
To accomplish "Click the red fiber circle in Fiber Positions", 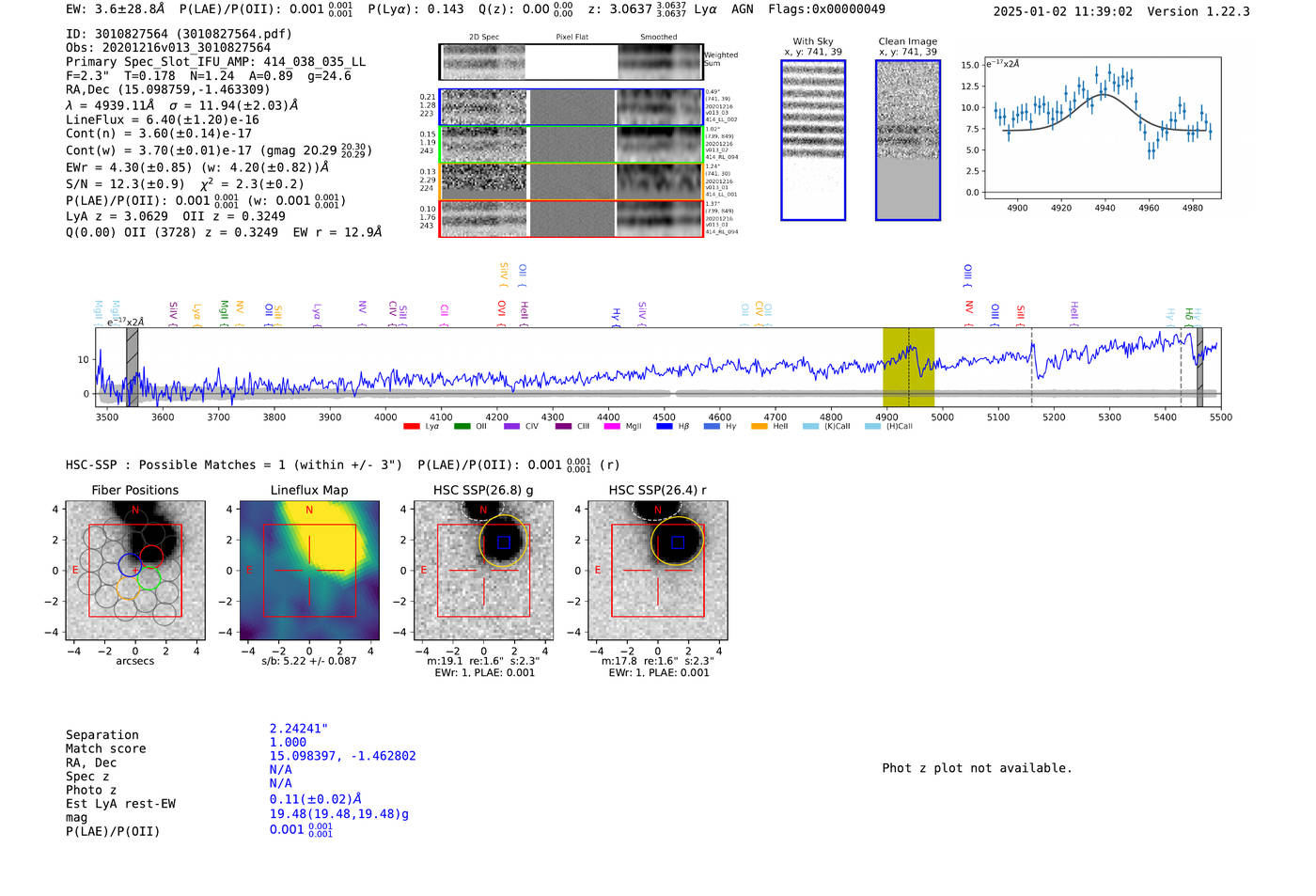I will coord(151,558).
